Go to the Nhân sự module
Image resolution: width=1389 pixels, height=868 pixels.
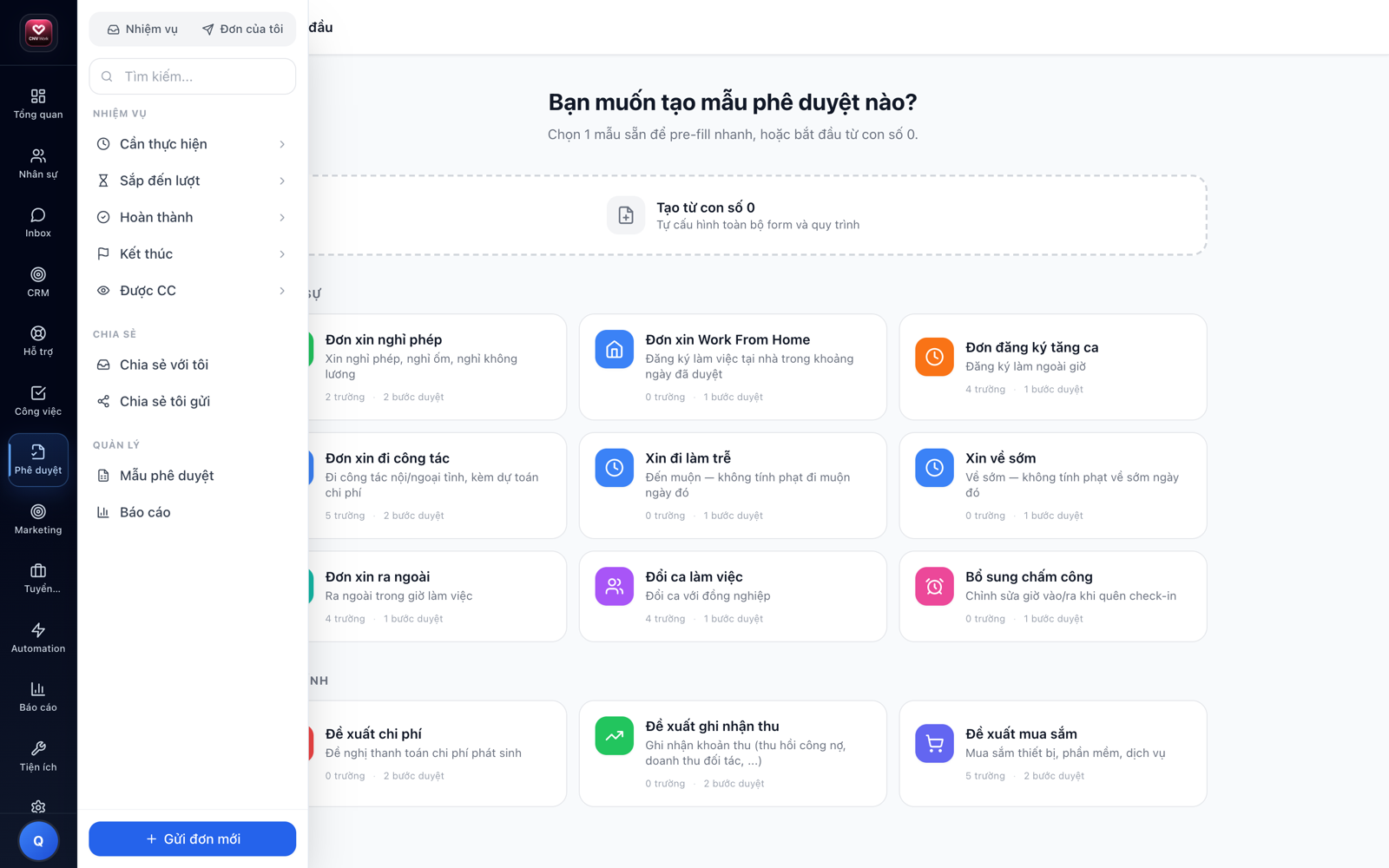point(38,163)
